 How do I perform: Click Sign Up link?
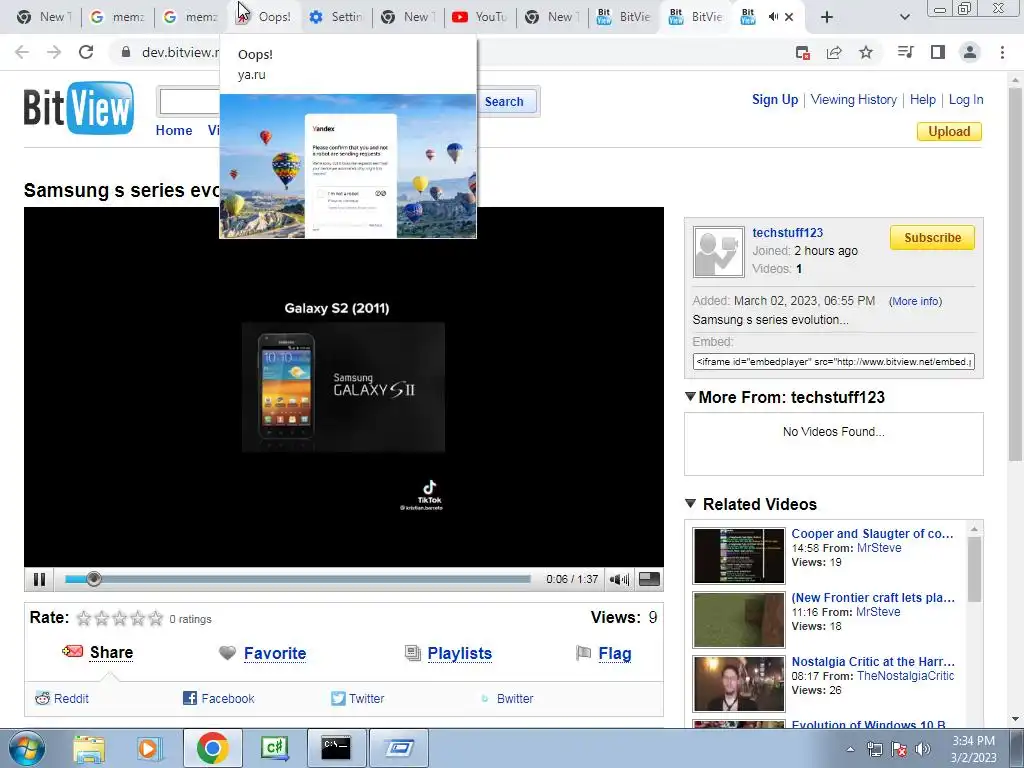click(775, 99)
